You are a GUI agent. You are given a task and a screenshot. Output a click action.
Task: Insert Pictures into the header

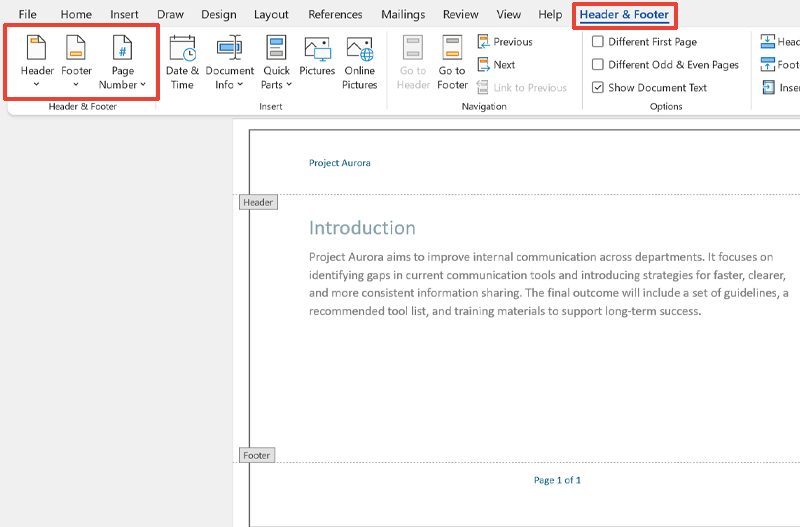[x=317, y=50]
